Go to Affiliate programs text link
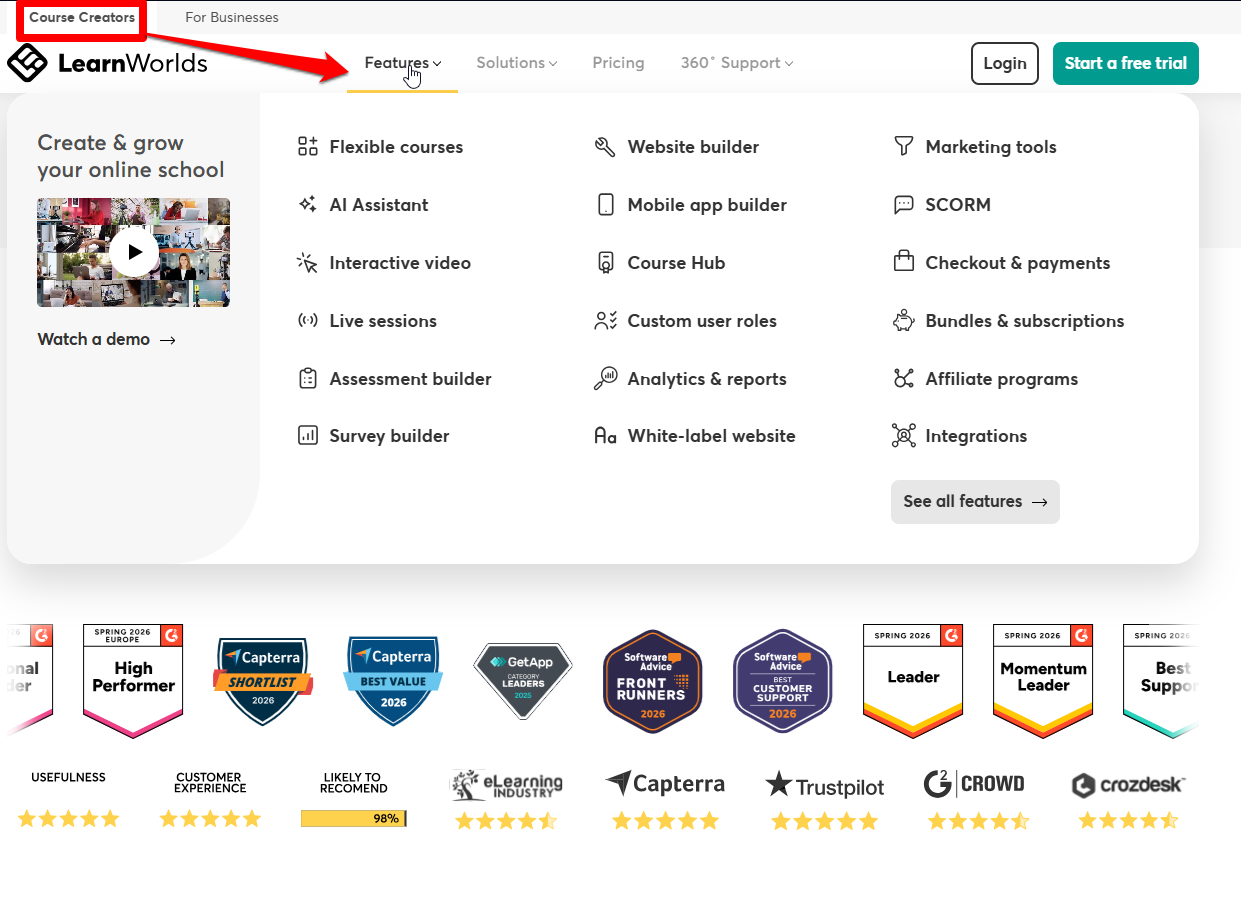 (x=1002, y=379)
